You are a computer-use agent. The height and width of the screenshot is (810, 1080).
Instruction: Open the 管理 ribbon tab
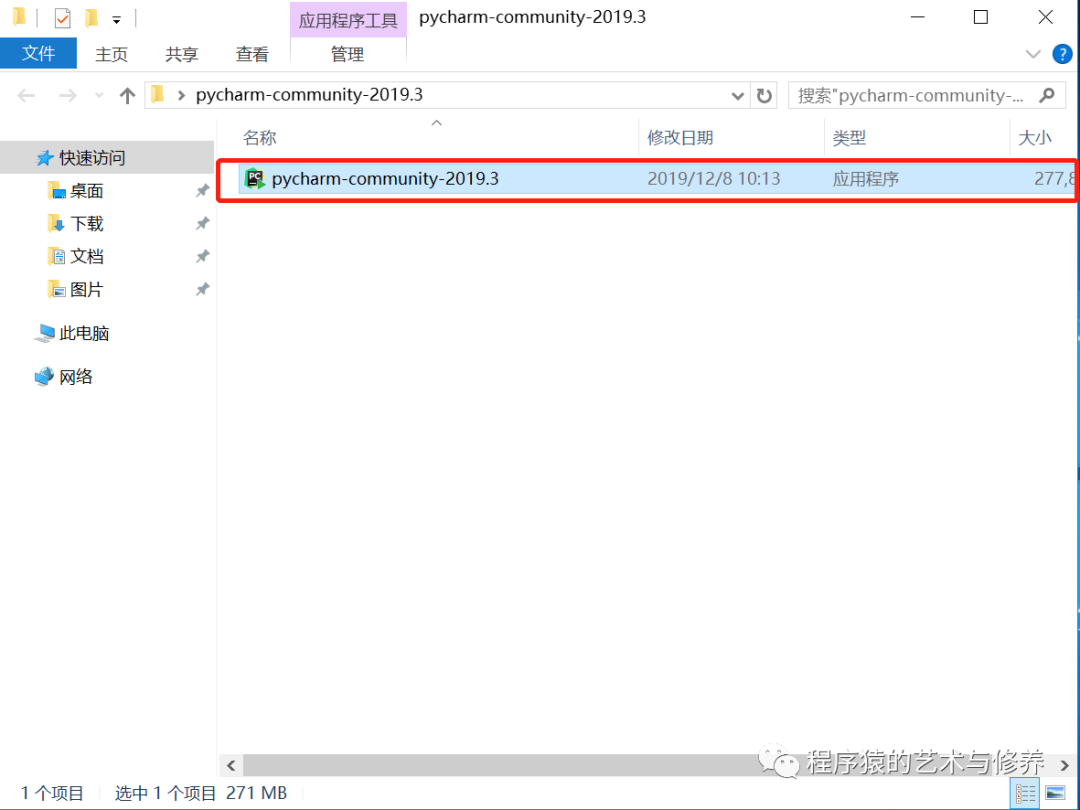[348, 54]
